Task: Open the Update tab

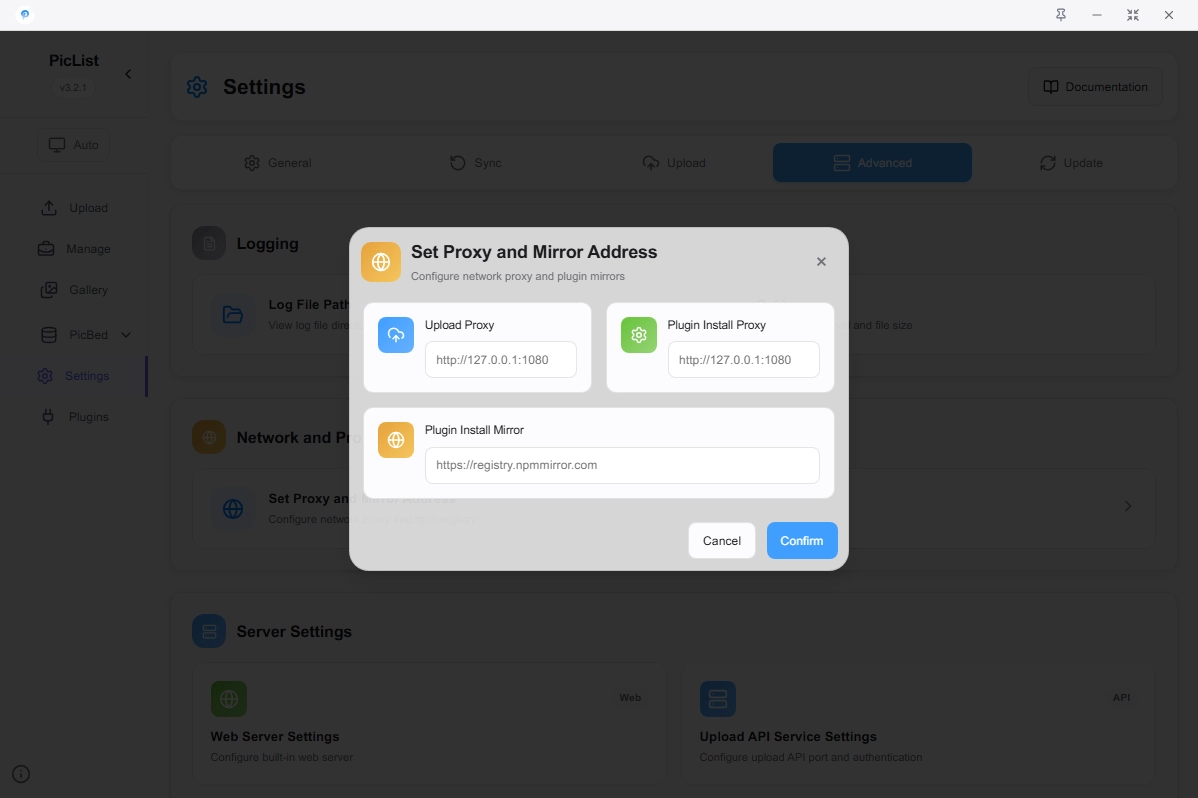Action: click(1071, 163)
